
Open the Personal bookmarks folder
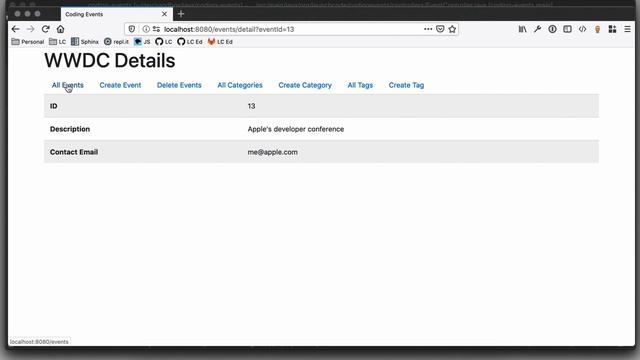coord(28,42)
